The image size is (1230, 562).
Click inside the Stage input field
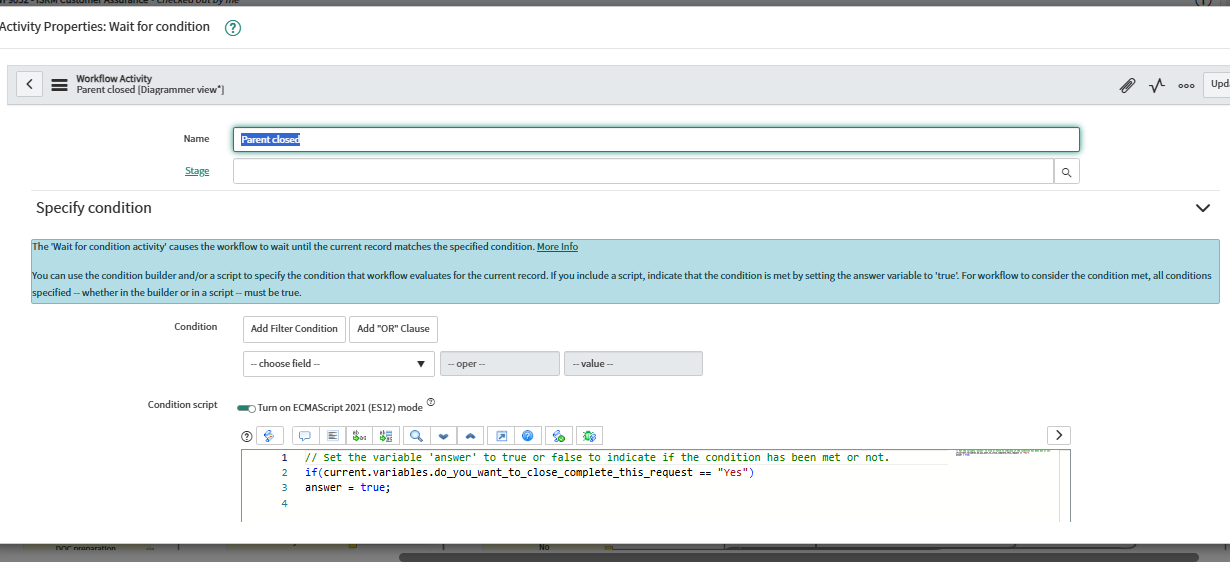tap(642, 172)
